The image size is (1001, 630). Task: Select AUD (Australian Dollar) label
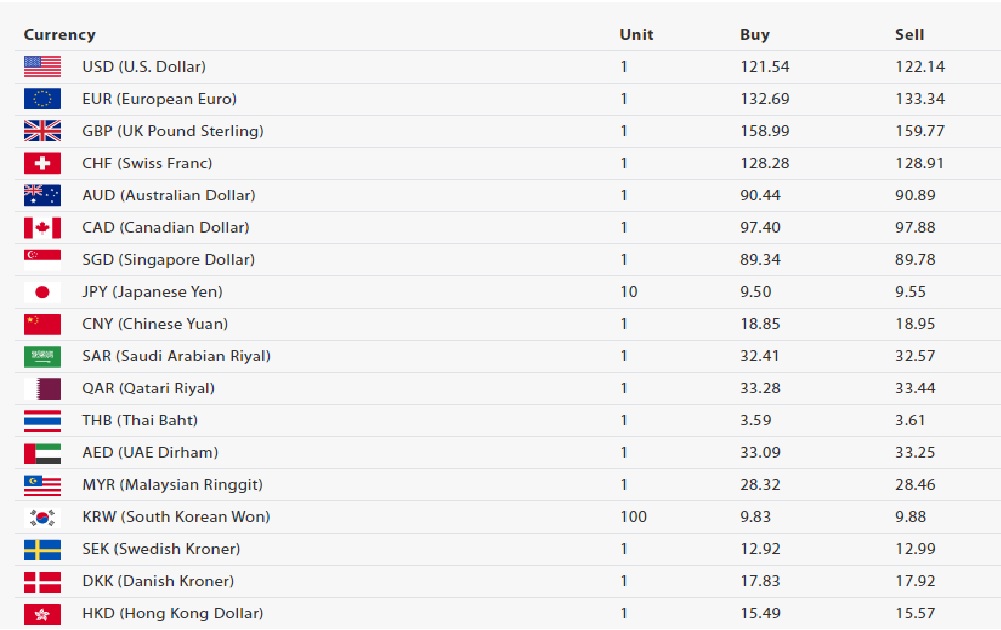(x=169, y=195)
